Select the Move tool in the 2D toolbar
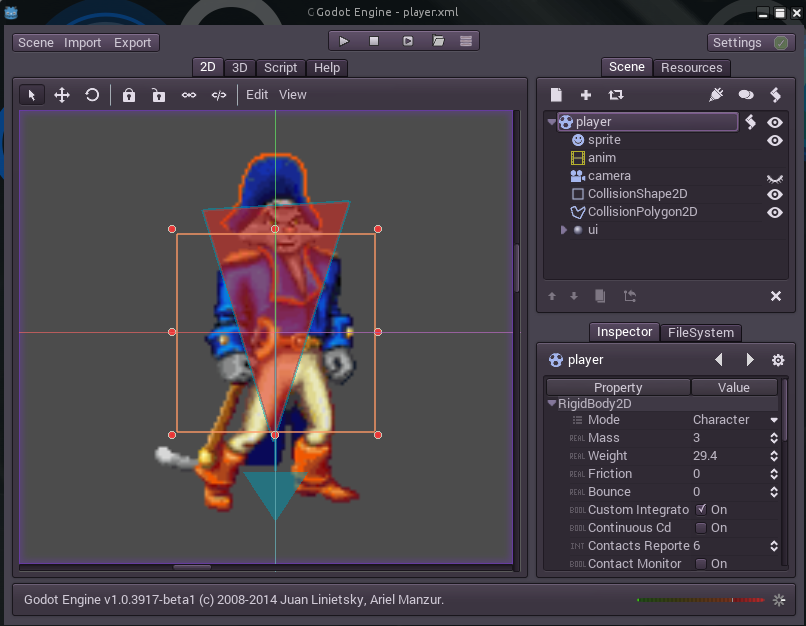806x626 pixels. click(x=62, y=95)
